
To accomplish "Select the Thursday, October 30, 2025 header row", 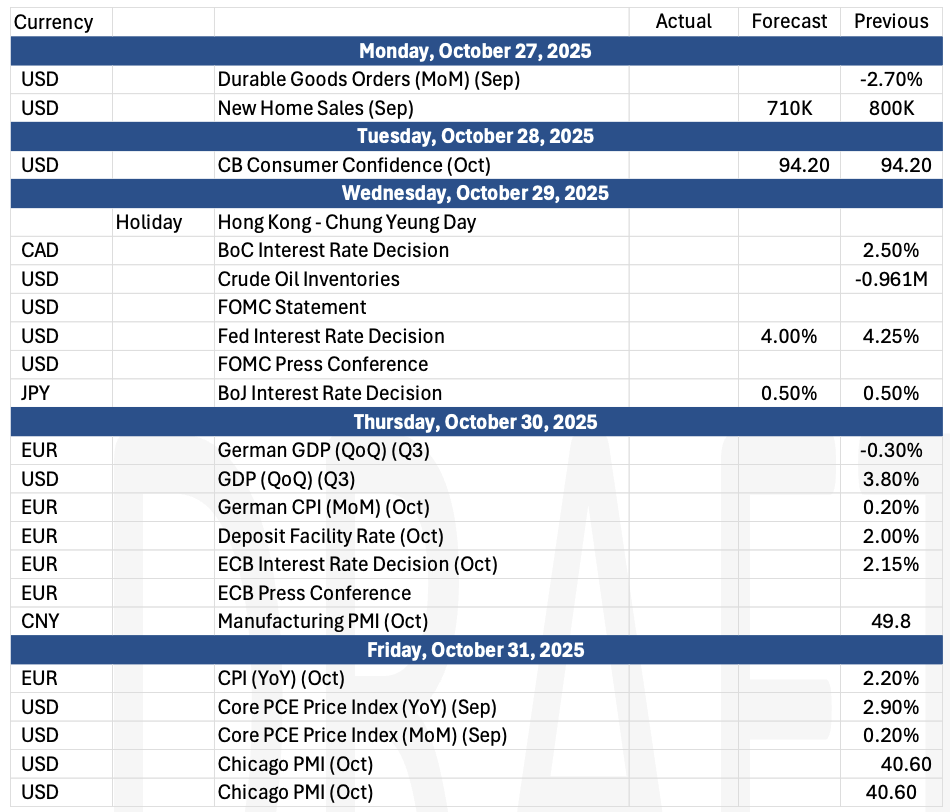I will tap(475, 422).
